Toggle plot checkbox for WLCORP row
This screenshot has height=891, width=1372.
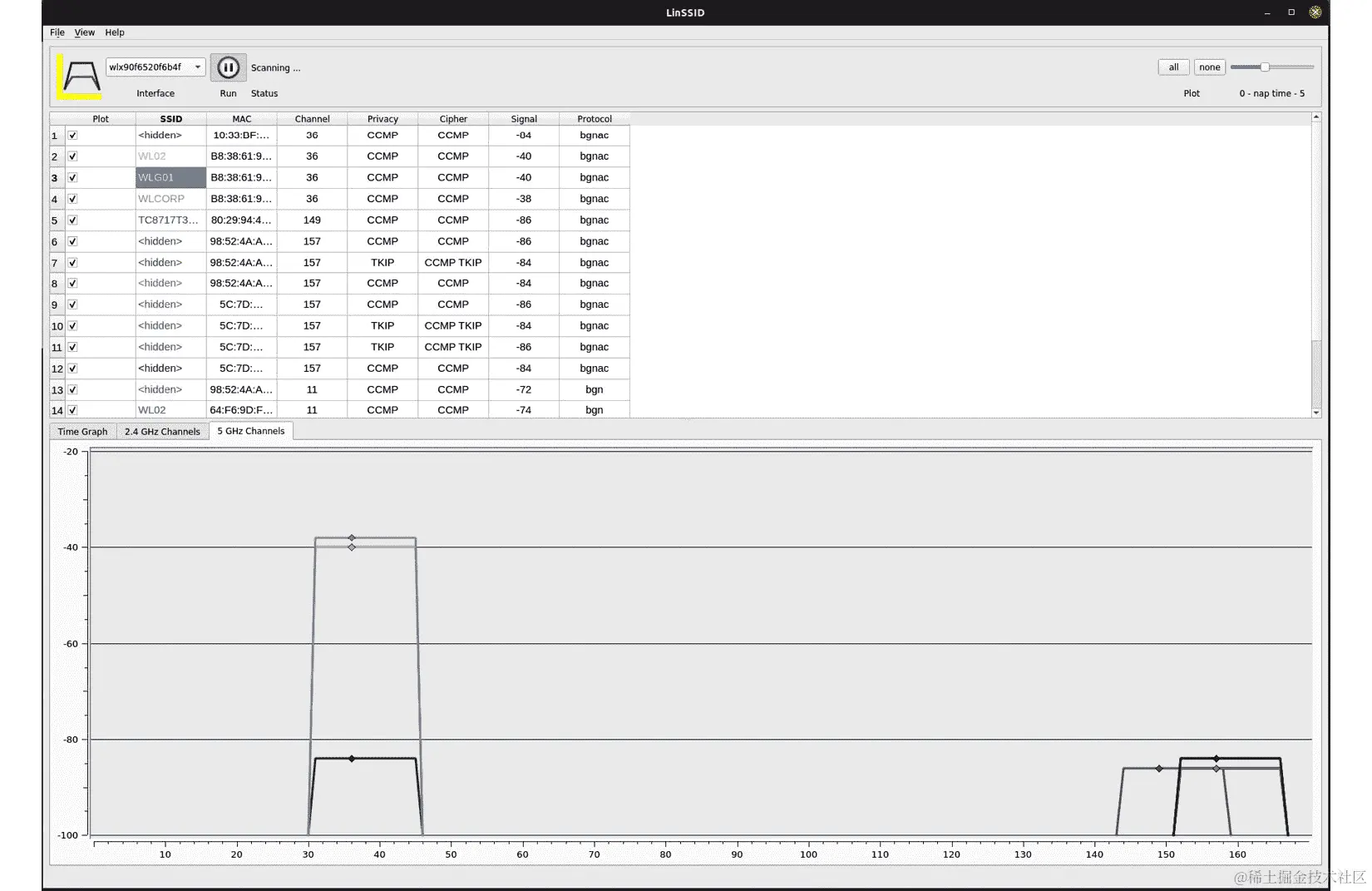pyautogui.click(x=72, y=199)
